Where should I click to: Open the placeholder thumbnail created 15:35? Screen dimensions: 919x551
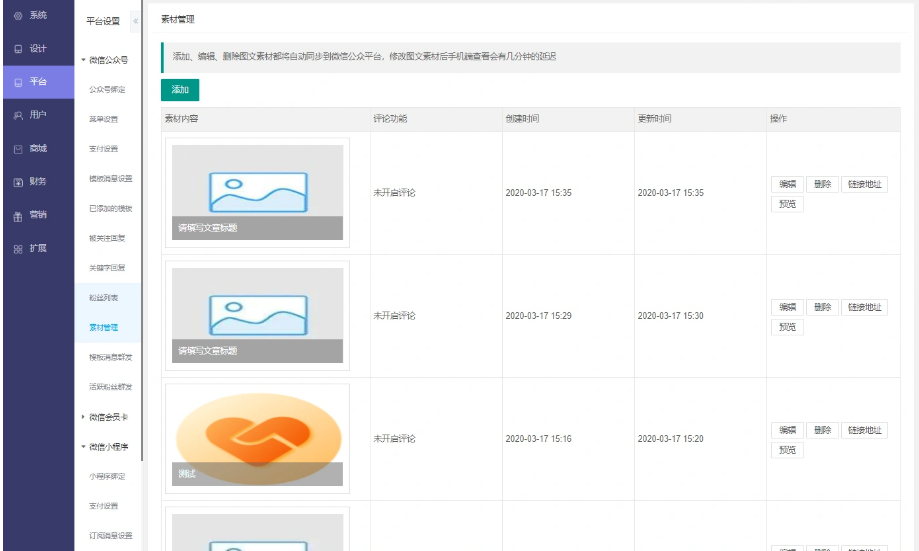pyautogui.click(x=257, y=192)
